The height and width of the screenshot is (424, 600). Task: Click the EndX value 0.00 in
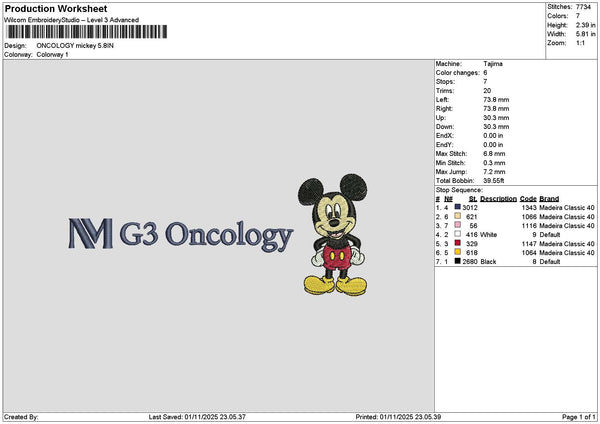click(493, 135)
